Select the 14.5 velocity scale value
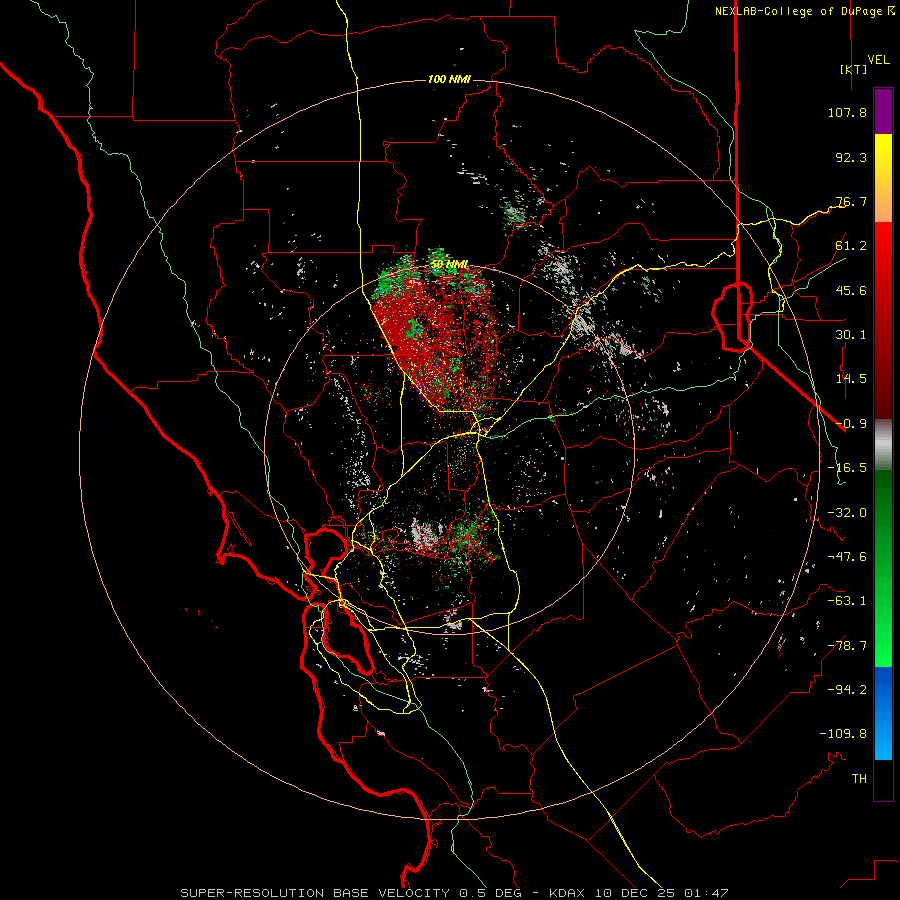This screenshot has height=900, width=900. (x=851, y=379)
